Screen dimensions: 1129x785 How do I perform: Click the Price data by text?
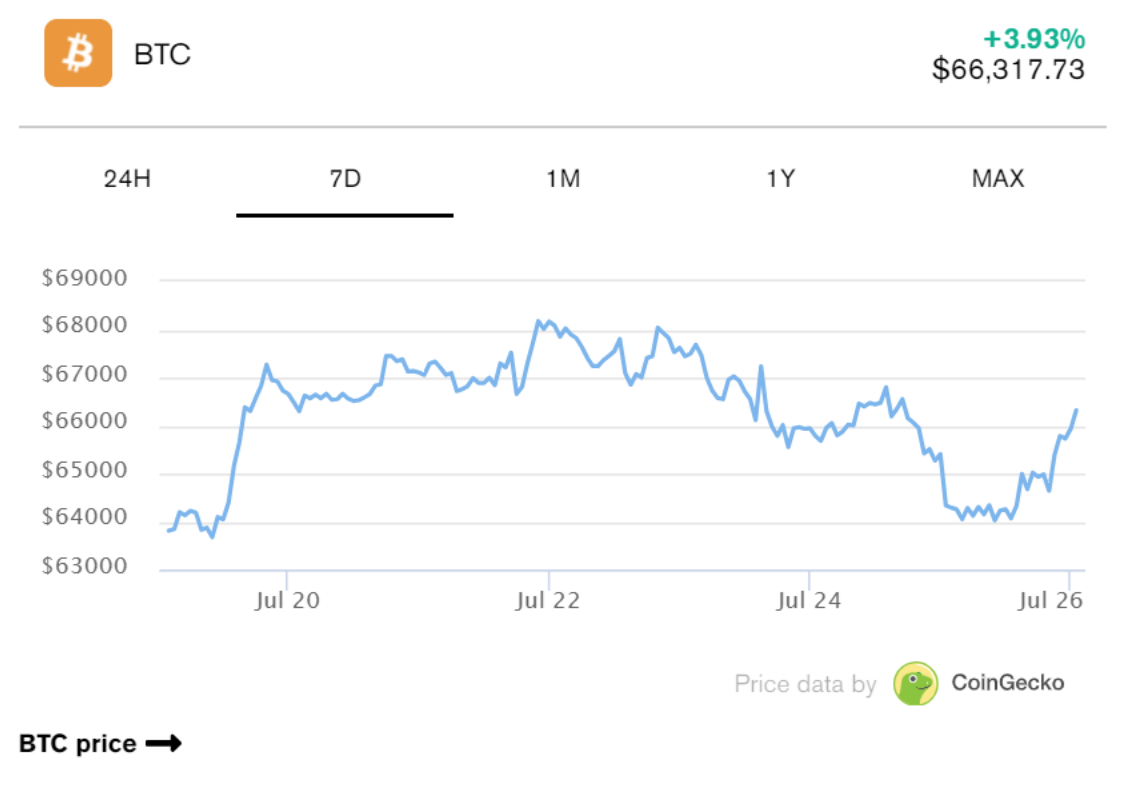point(805,684)
